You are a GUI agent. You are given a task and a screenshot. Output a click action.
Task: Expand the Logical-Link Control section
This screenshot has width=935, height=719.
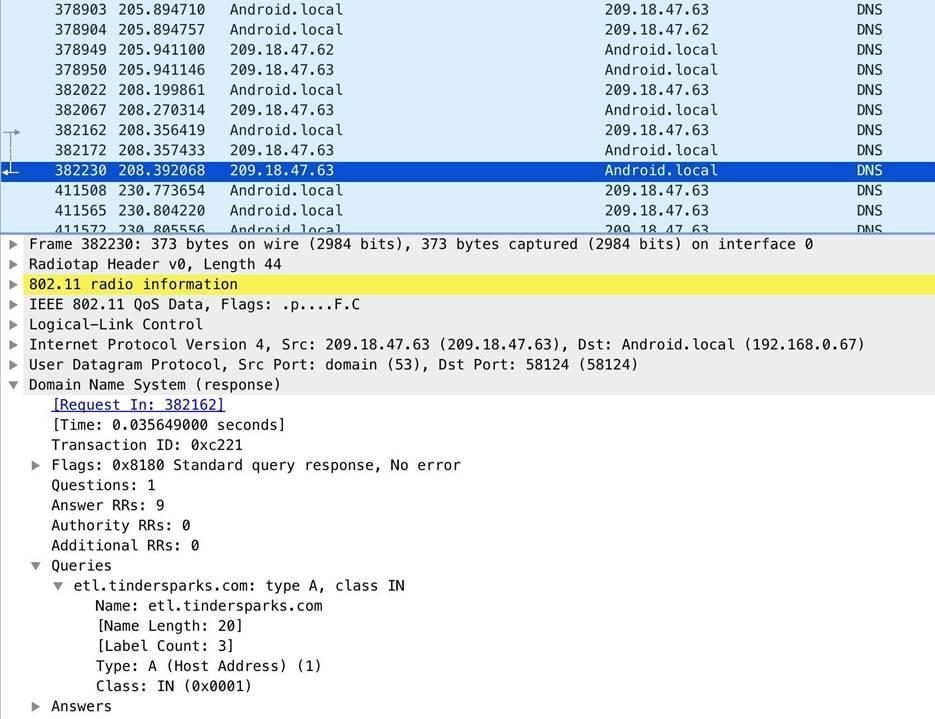(13, 324)
